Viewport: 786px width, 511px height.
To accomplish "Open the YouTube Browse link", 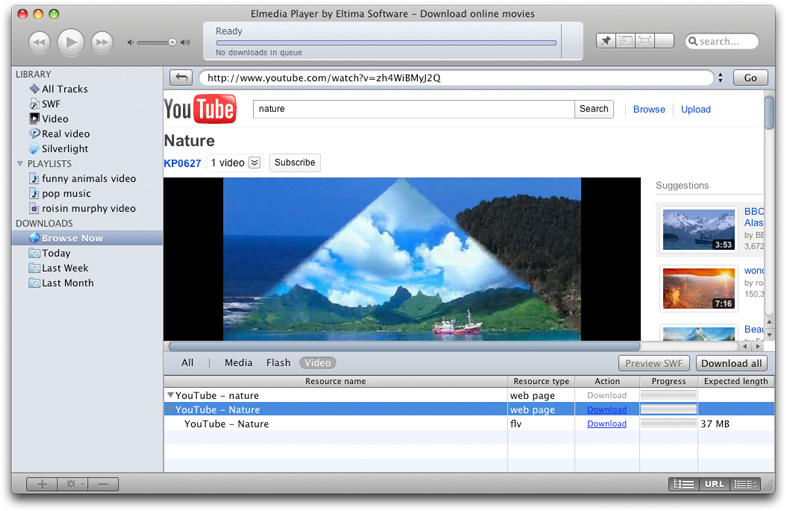I will [649, 109].
